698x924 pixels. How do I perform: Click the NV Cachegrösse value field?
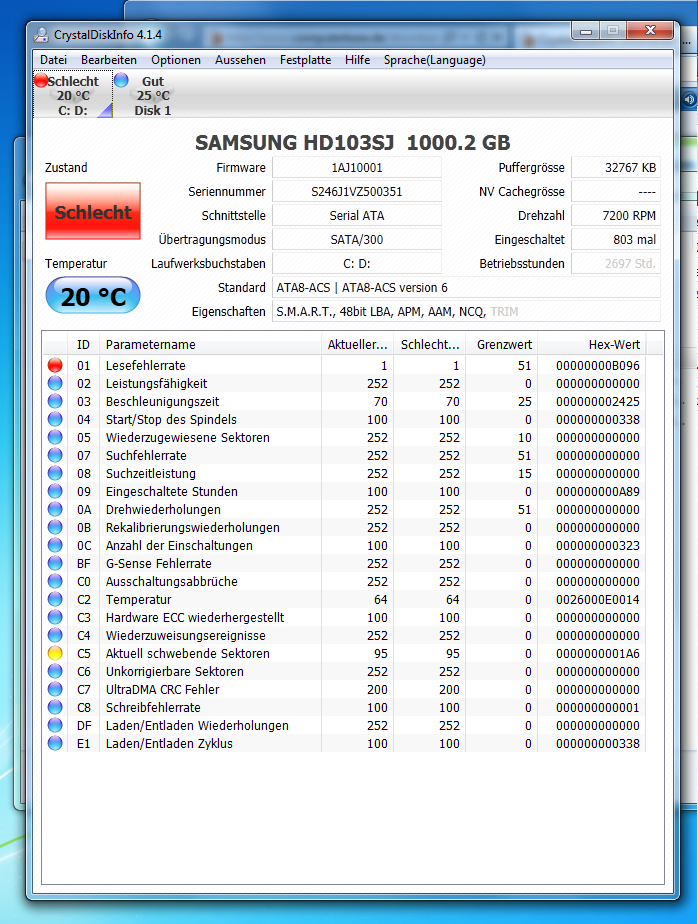(616, 192)
